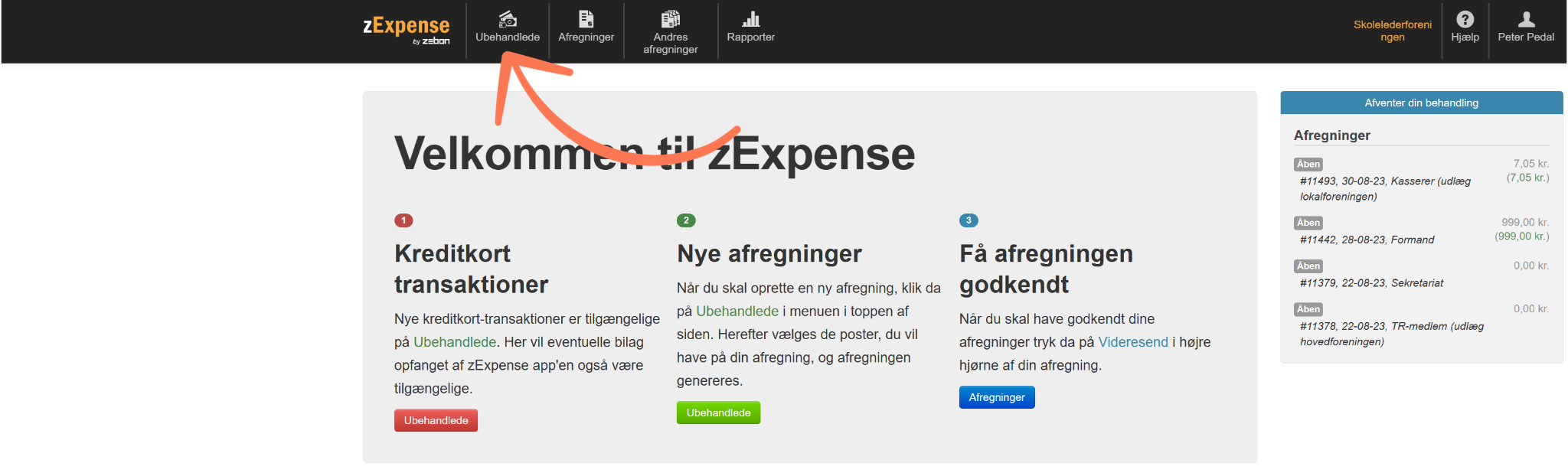The height and width of the screenshot is (473, 1568).
Task: Click the zExpense logo
Action: click(407, 31)
